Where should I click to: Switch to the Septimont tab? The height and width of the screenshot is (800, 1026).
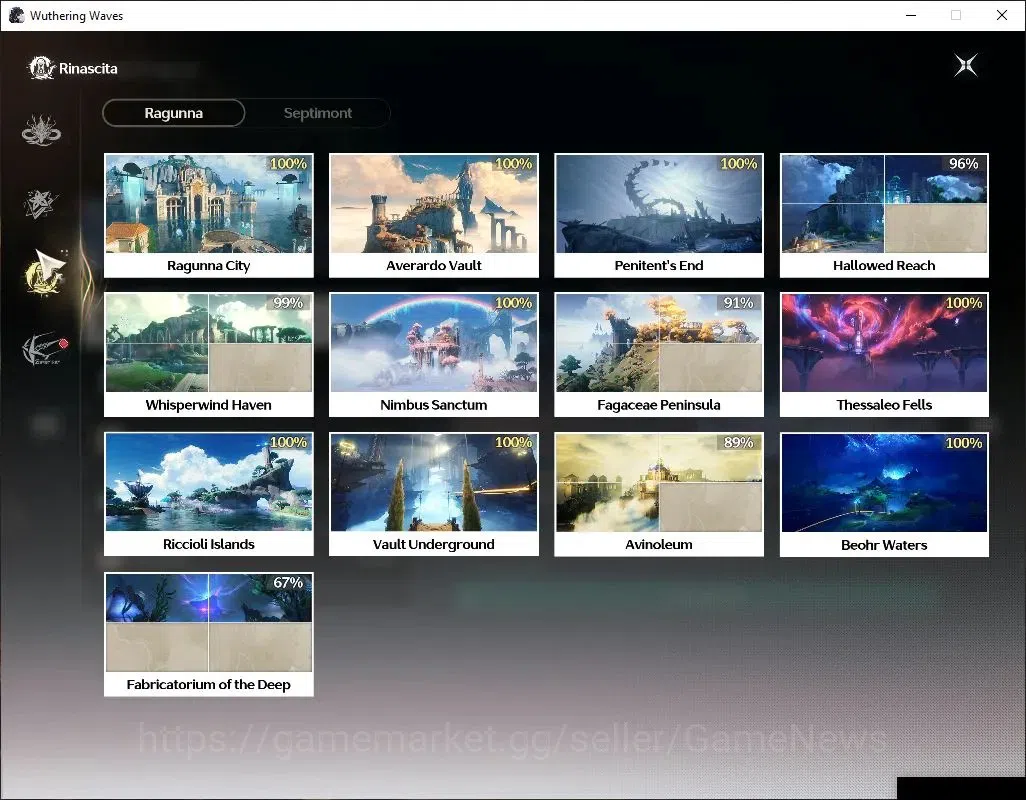coord(318,113)
